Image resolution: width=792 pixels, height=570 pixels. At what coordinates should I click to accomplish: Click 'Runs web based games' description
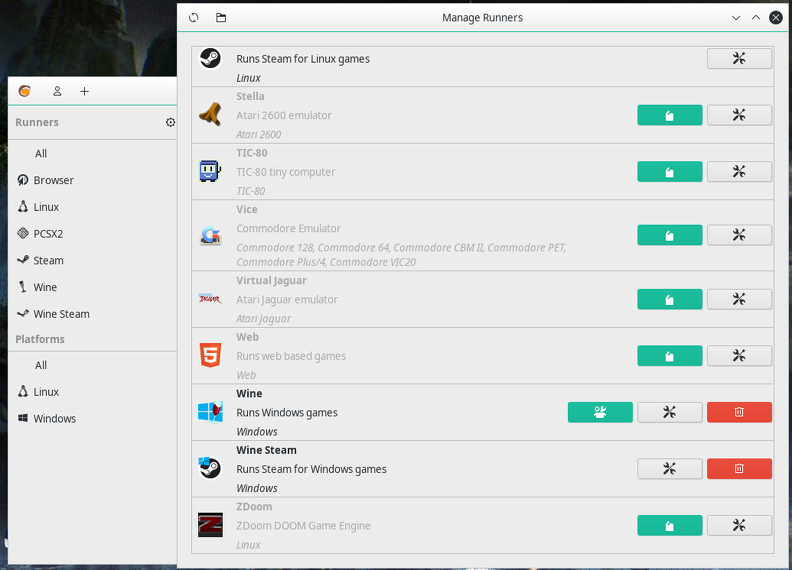pyautogui.click(x=291, y=356)
